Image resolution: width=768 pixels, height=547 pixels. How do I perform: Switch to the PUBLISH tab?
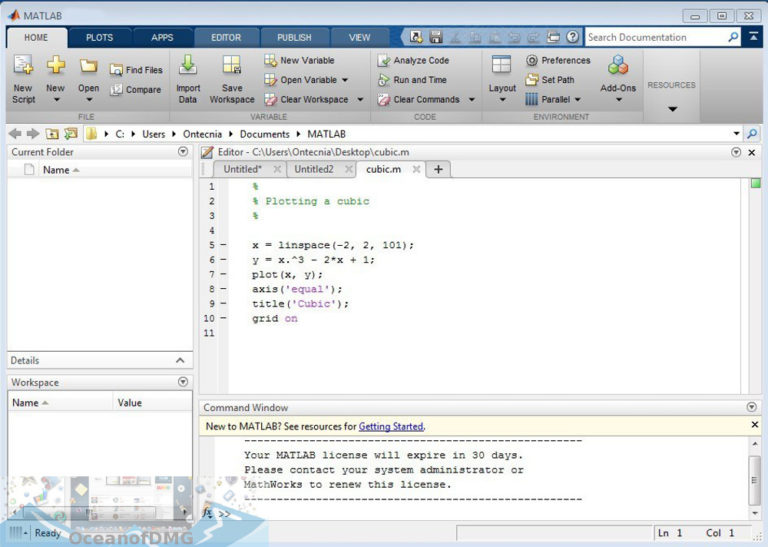point(294,38)
